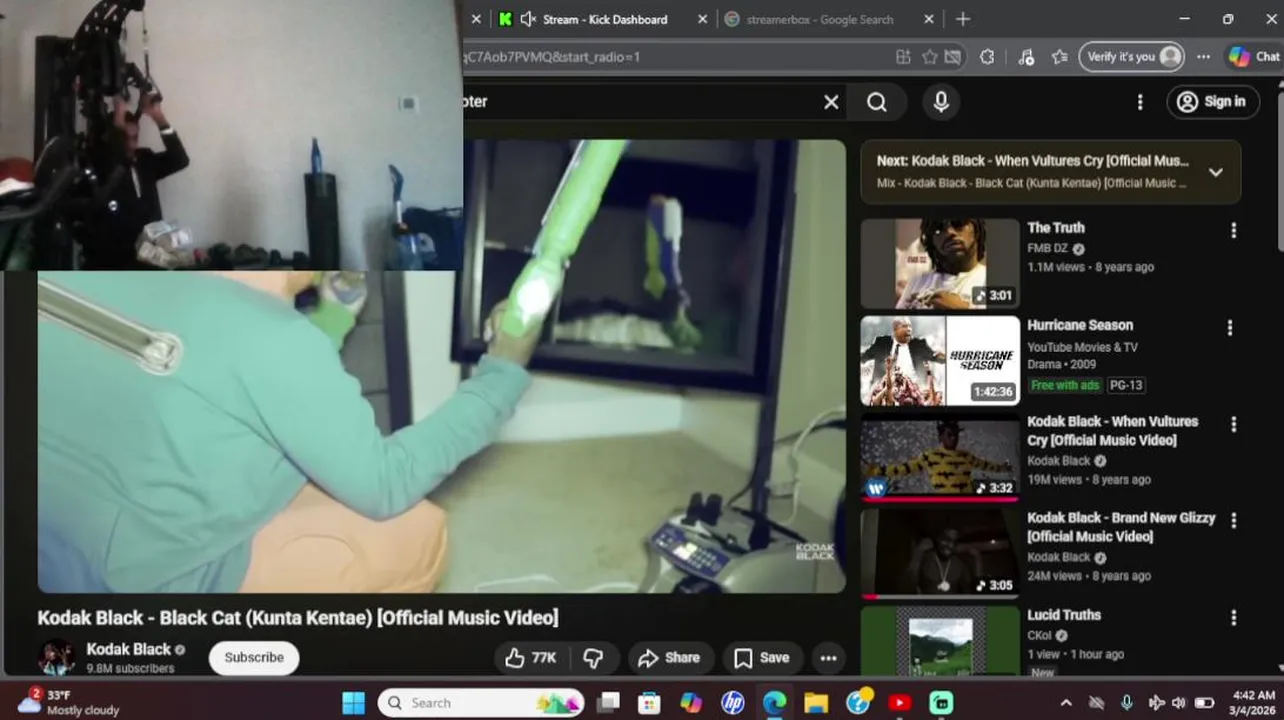The height and width of the screenshot is (720, 1284).
Task: Open HP app in taskbar
Action: [733, 703]
